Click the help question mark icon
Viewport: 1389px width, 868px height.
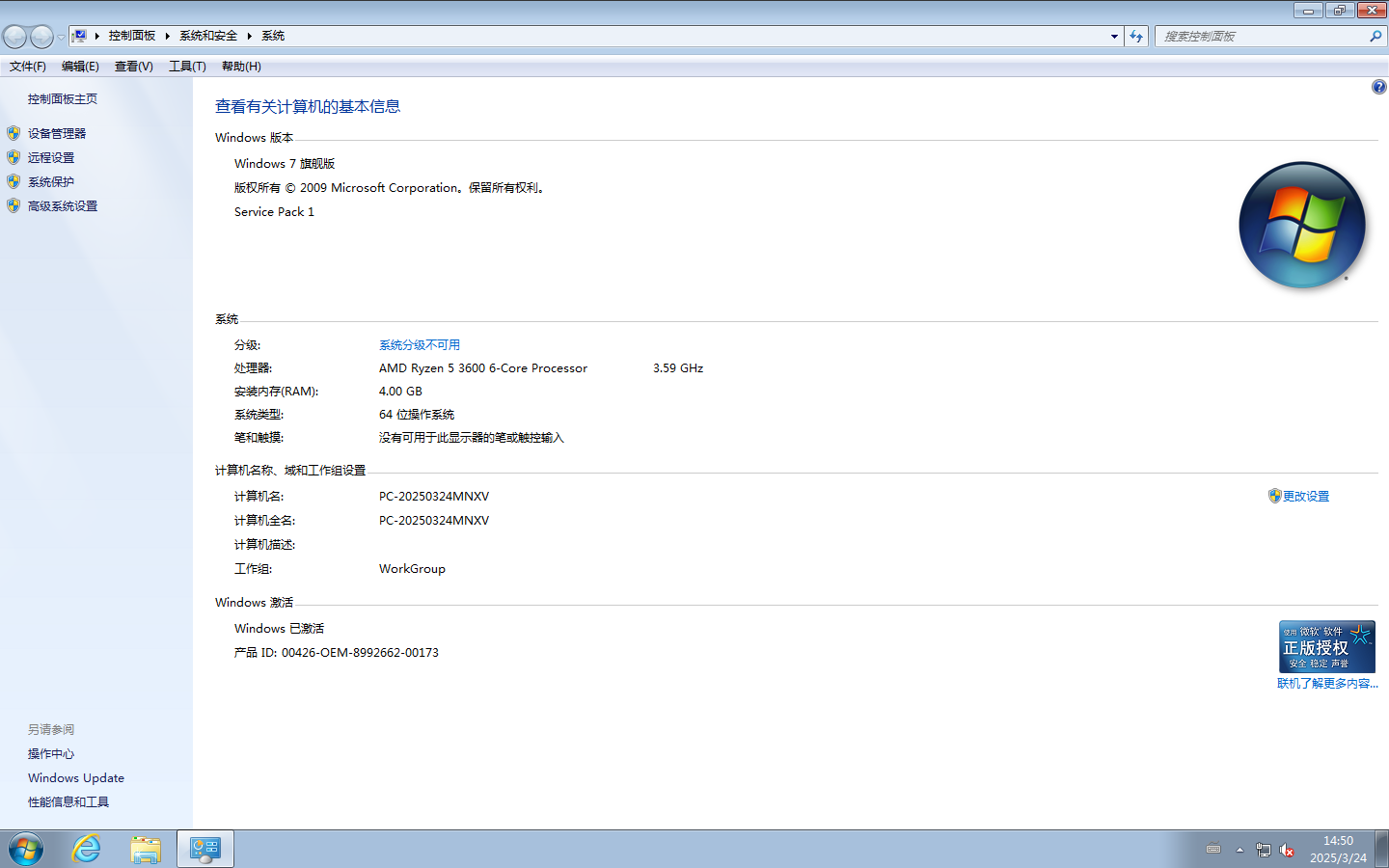click(1378, 87)
